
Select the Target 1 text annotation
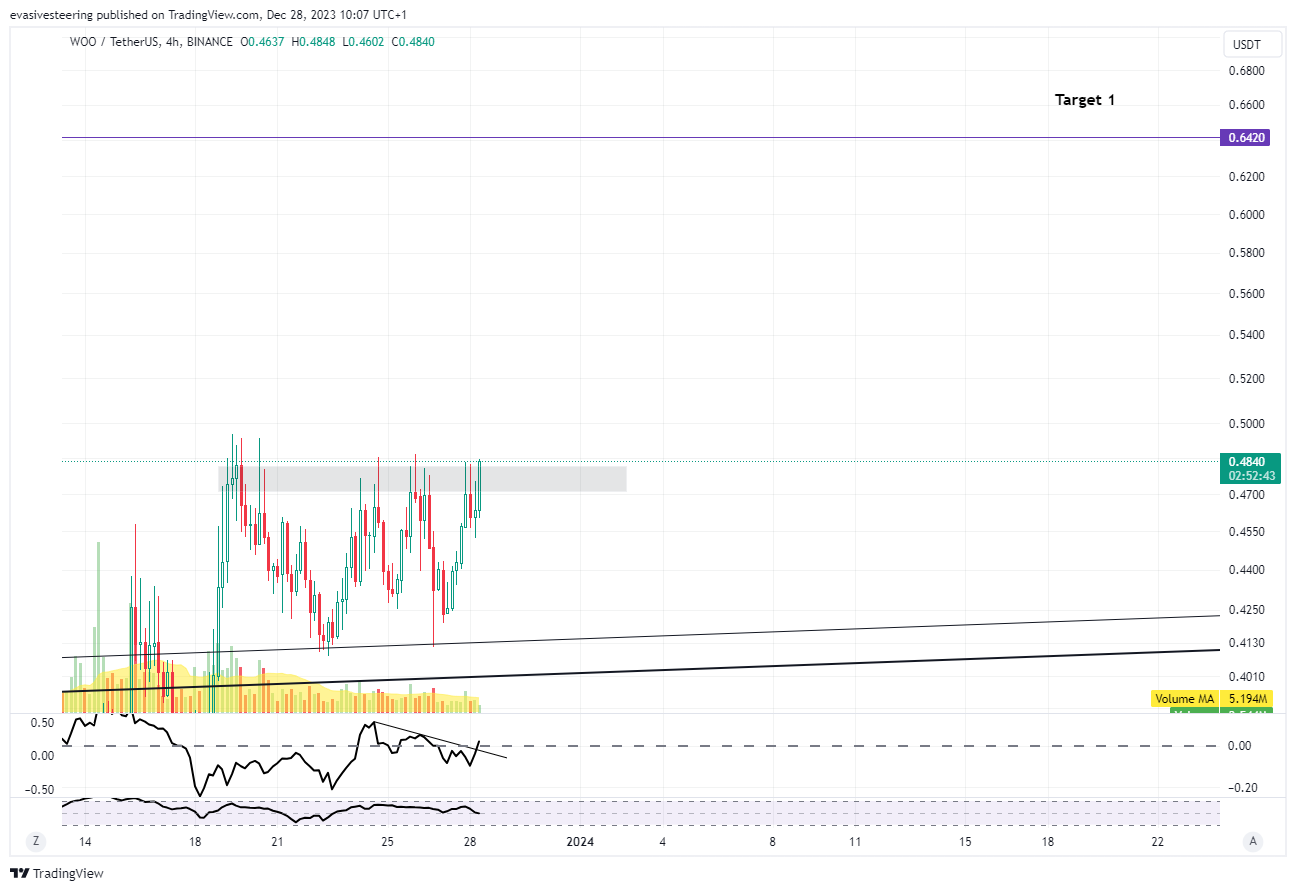pyautogui.click(x=1085, y=100)
